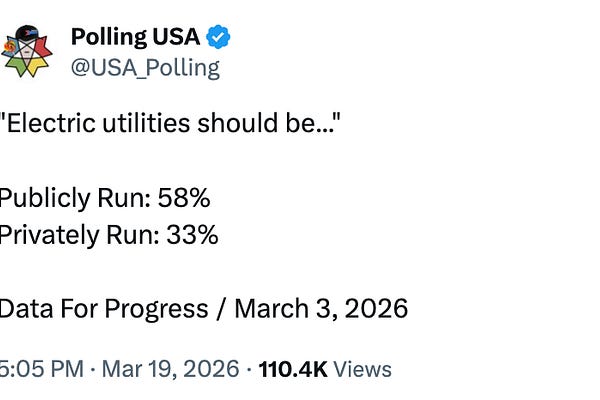Click the 58% figure in the tweet
600x400 pixels.
tap(183, 197)
